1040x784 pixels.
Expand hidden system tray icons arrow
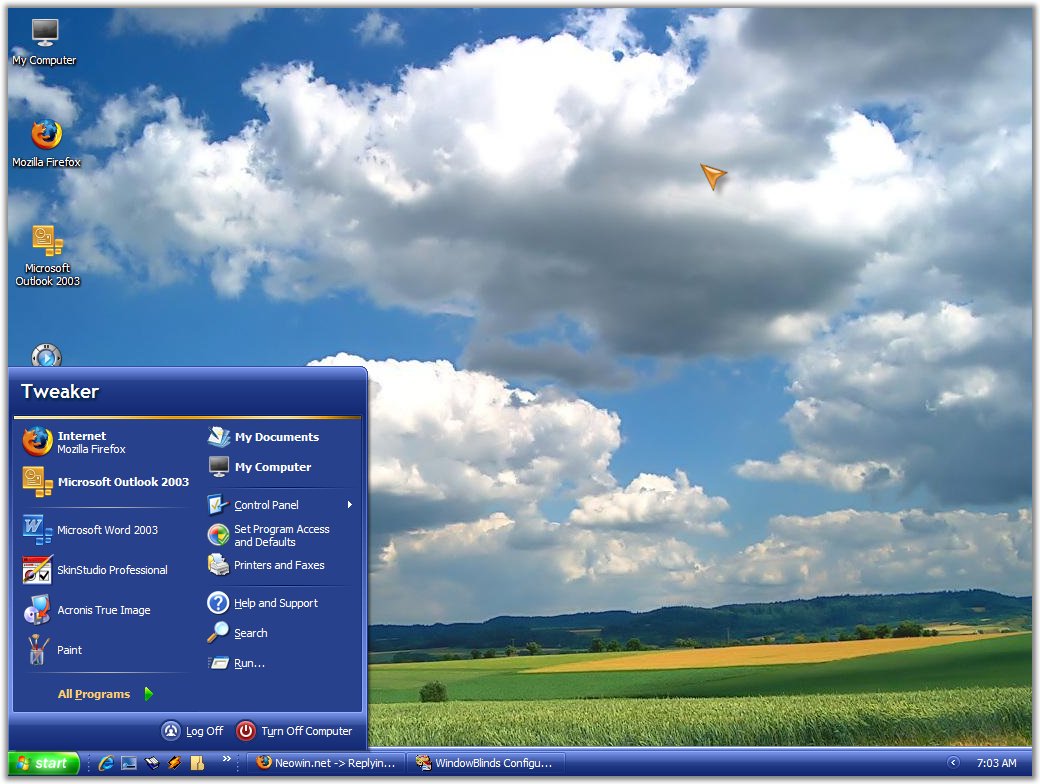[x=953, y=763]
